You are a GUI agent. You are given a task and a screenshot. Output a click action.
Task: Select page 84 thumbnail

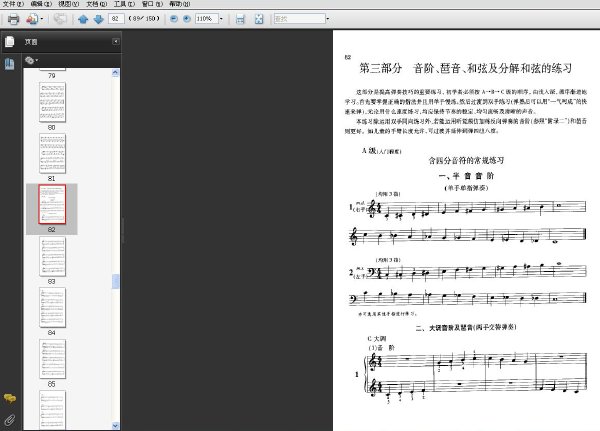[x=52, y=307]
